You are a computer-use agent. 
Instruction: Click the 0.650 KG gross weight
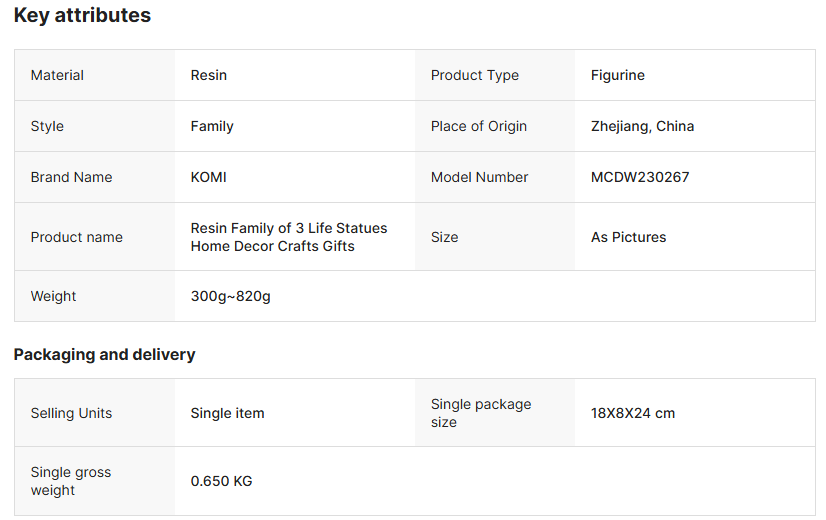pyautogui.click(x=221, y=481)
